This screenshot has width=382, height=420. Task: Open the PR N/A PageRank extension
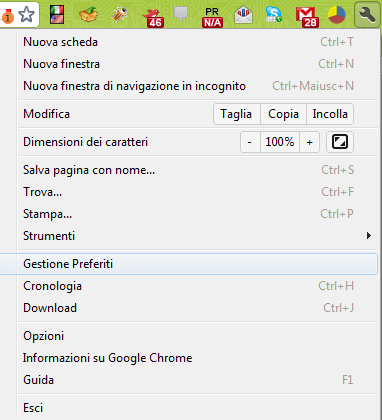(212, 17)
